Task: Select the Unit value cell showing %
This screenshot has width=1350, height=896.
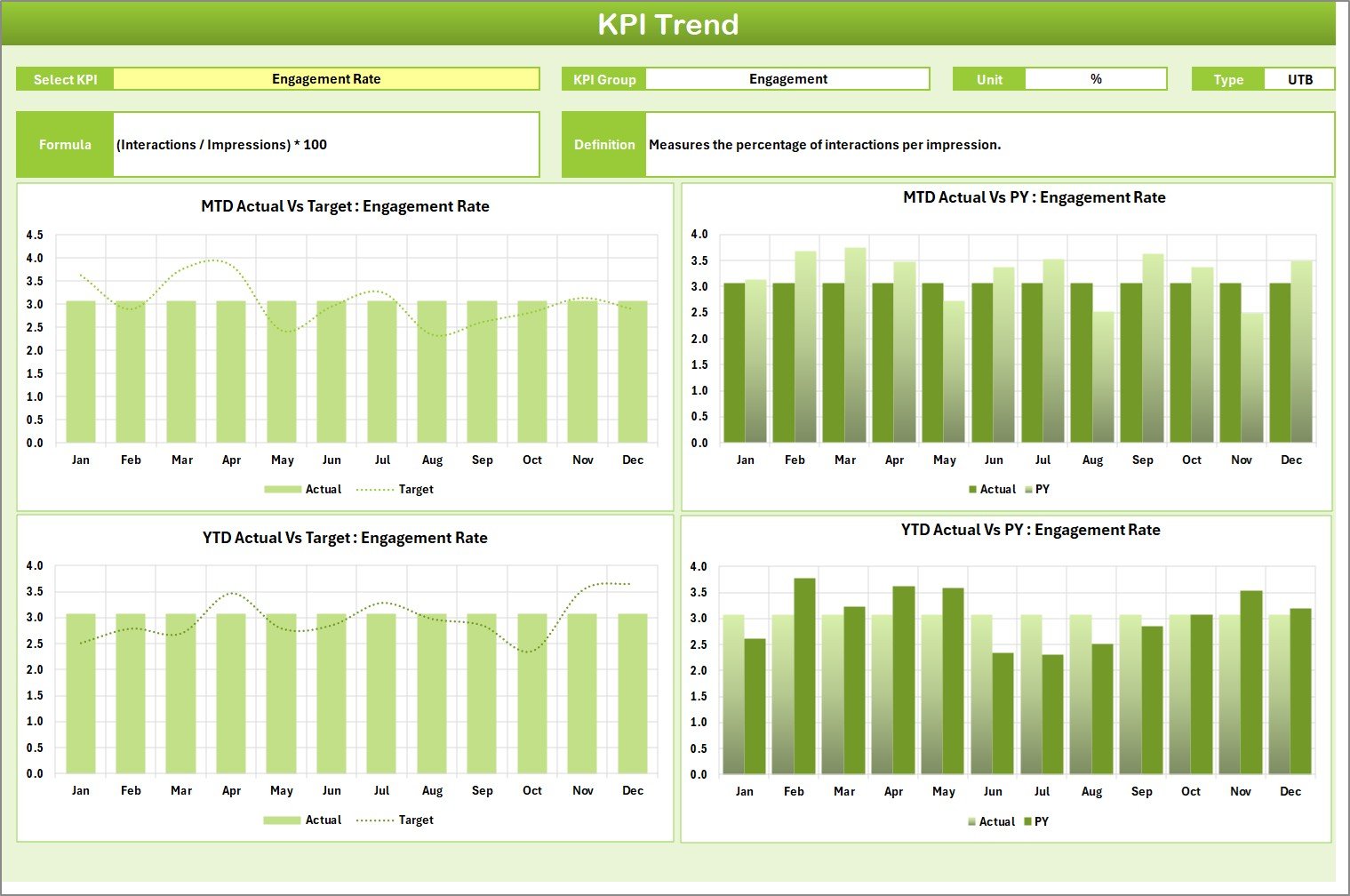Action: [1095, 79]
